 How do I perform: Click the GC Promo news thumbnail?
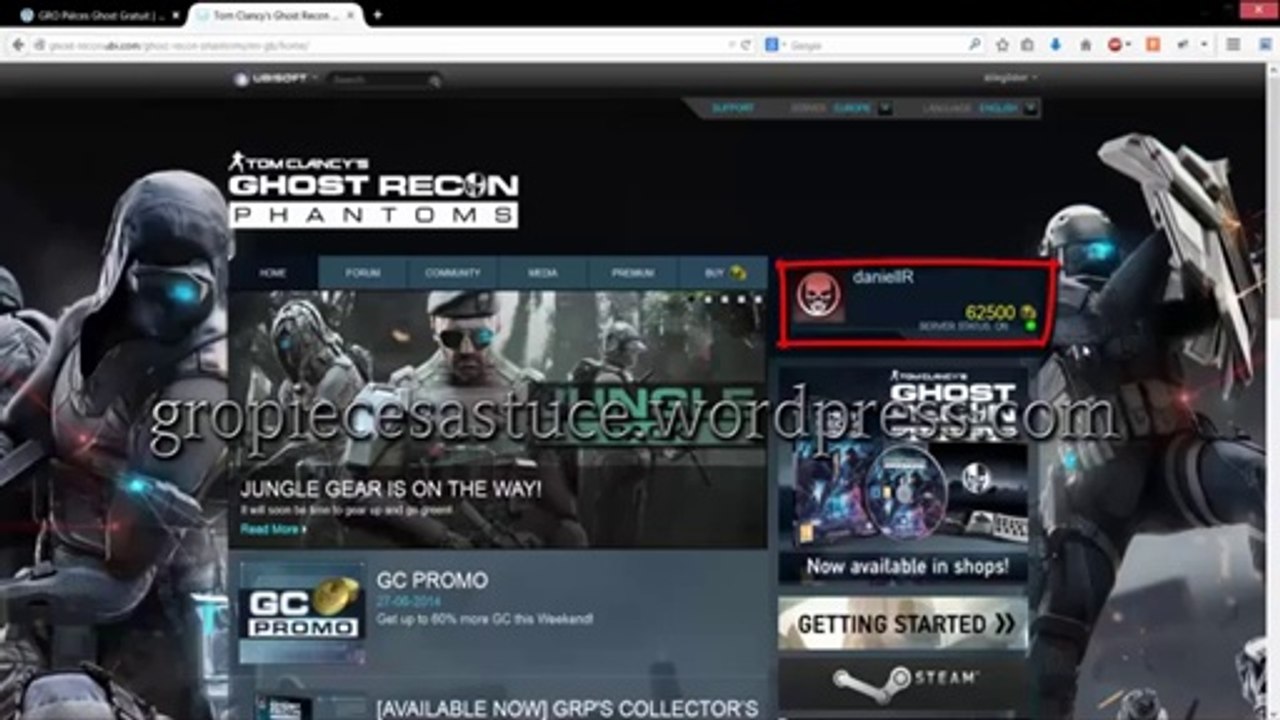[302, 613]
